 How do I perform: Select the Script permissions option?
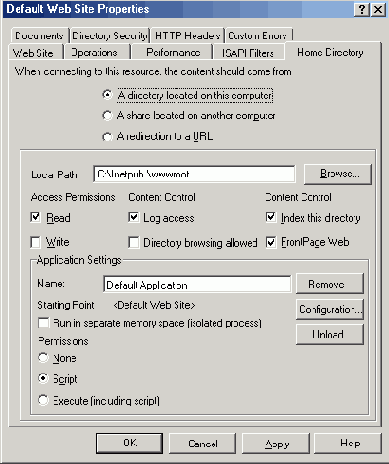click(x=43, y=378)
